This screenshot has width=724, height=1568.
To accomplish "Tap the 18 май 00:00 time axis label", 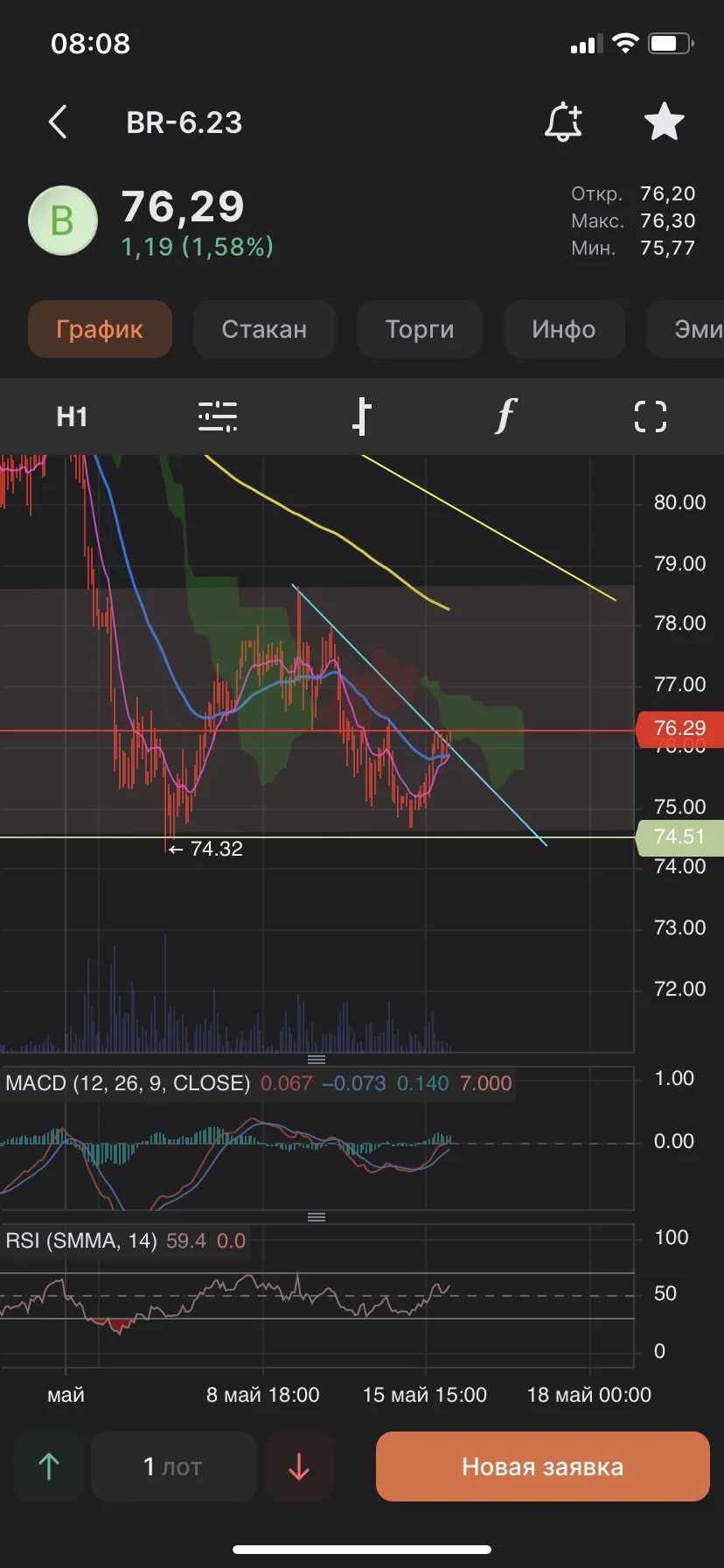I will coord(589,1395).
